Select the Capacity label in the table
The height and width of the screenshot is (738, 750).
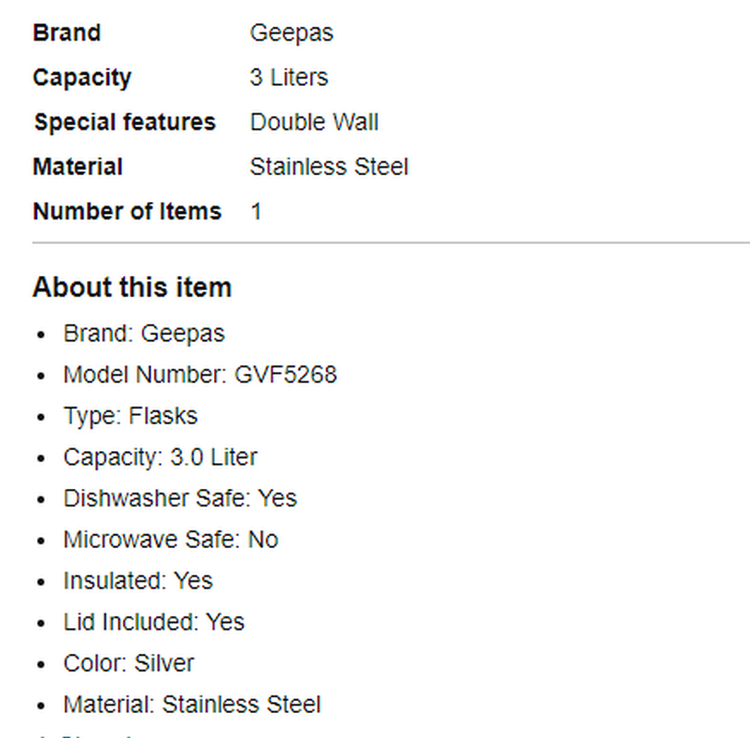82,78
